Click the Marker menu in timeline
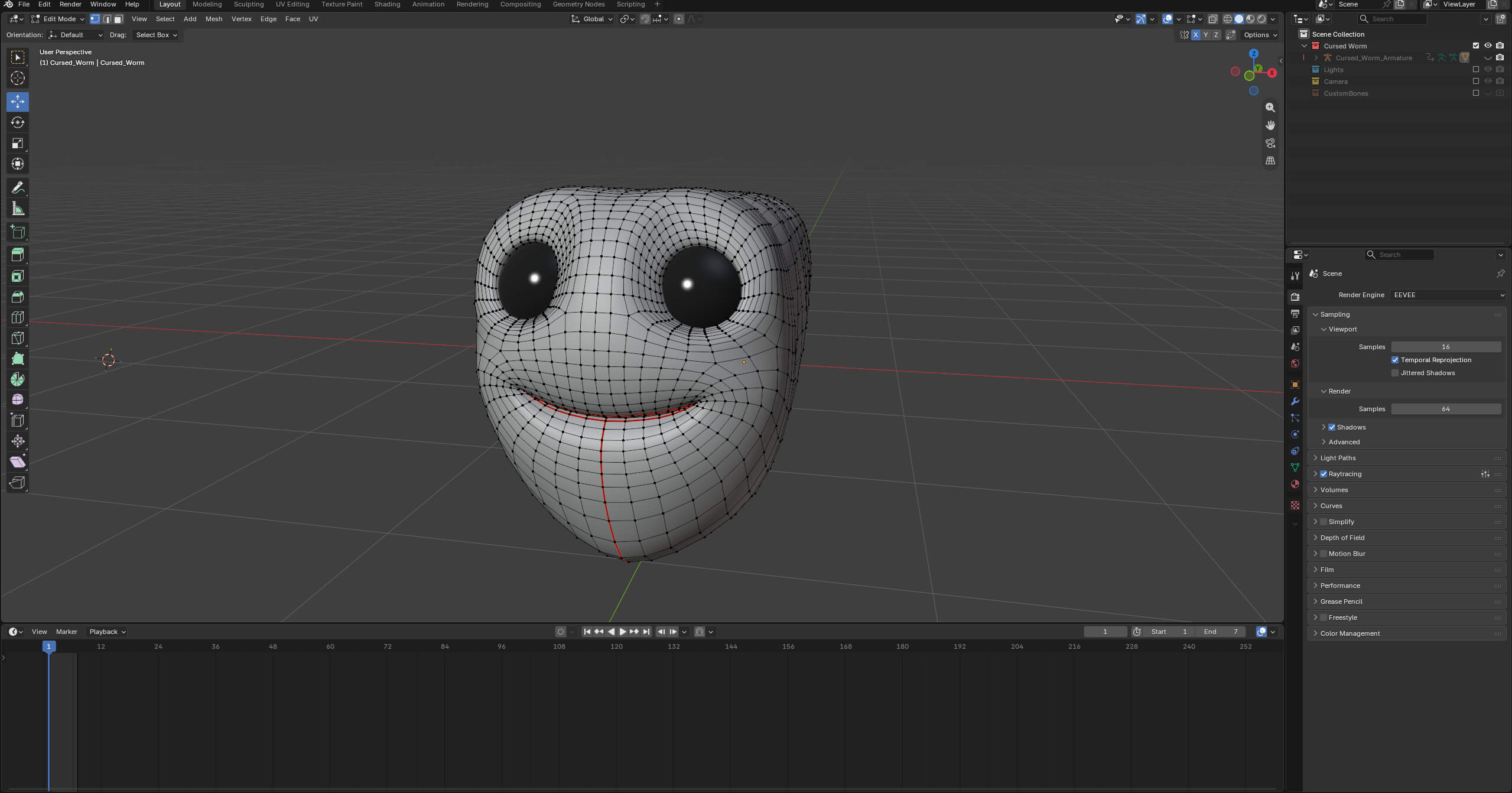Image resolution: width=1512 pixels, height=793 pixels. click(67, 632)
